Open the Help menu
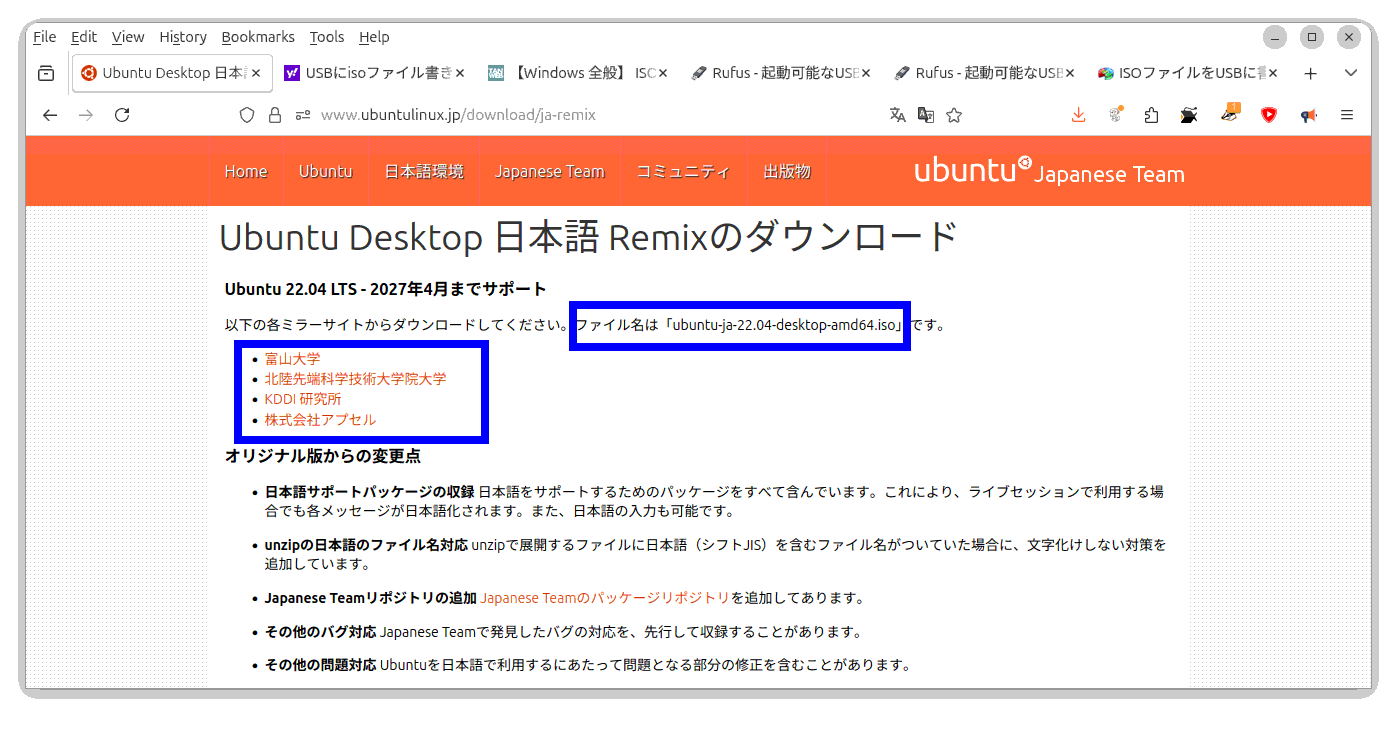The width and height of the screenshot is (1397, 755). (374, 37)
